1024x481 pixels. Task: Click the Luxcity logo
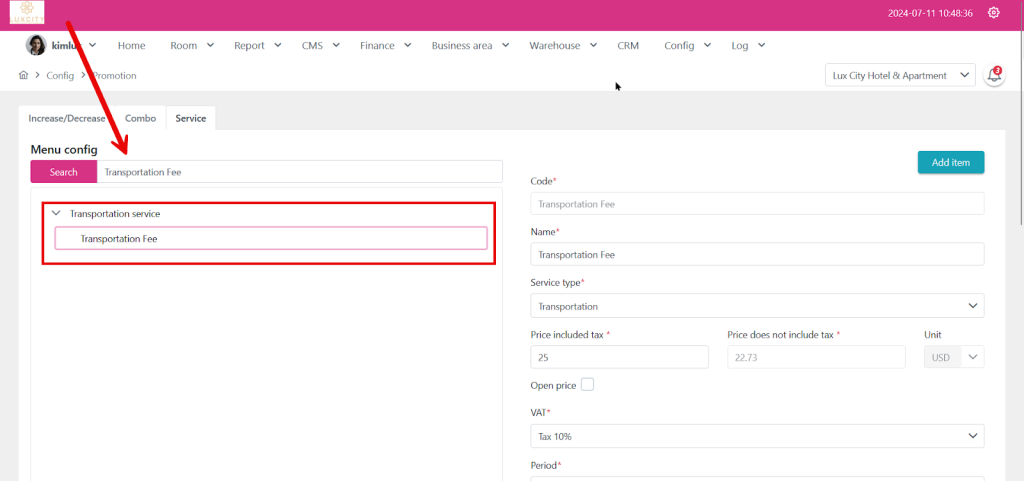[27, 13]
